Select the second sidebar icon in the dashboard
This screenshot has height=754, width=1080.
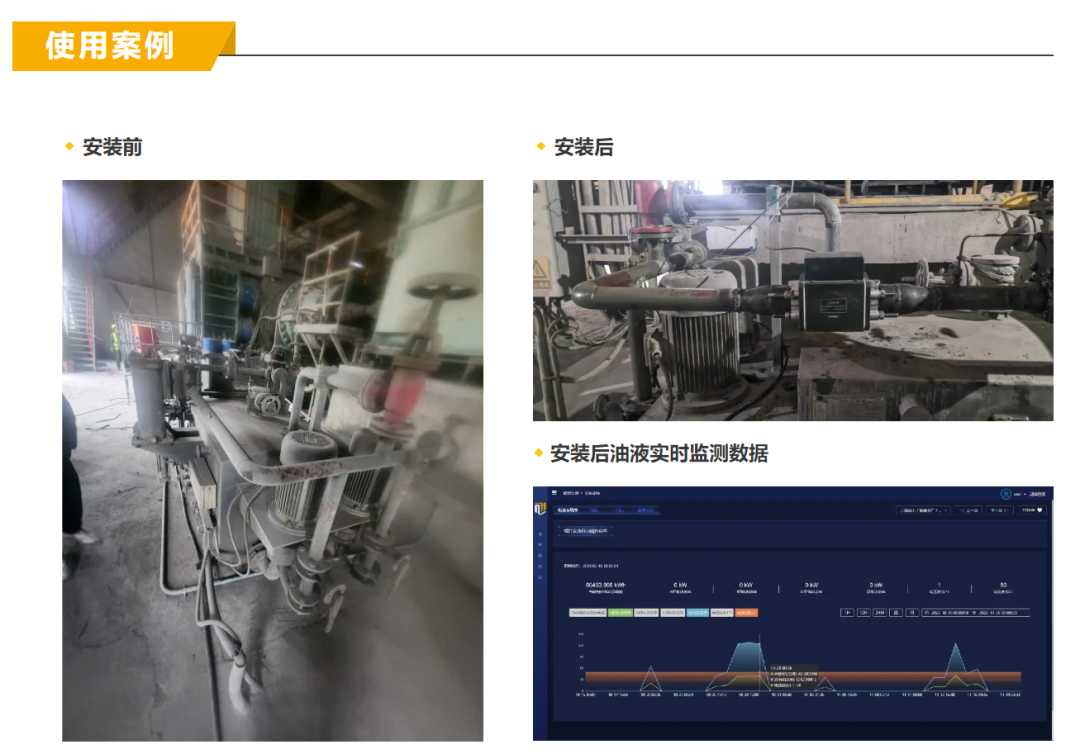coord(540,545)
